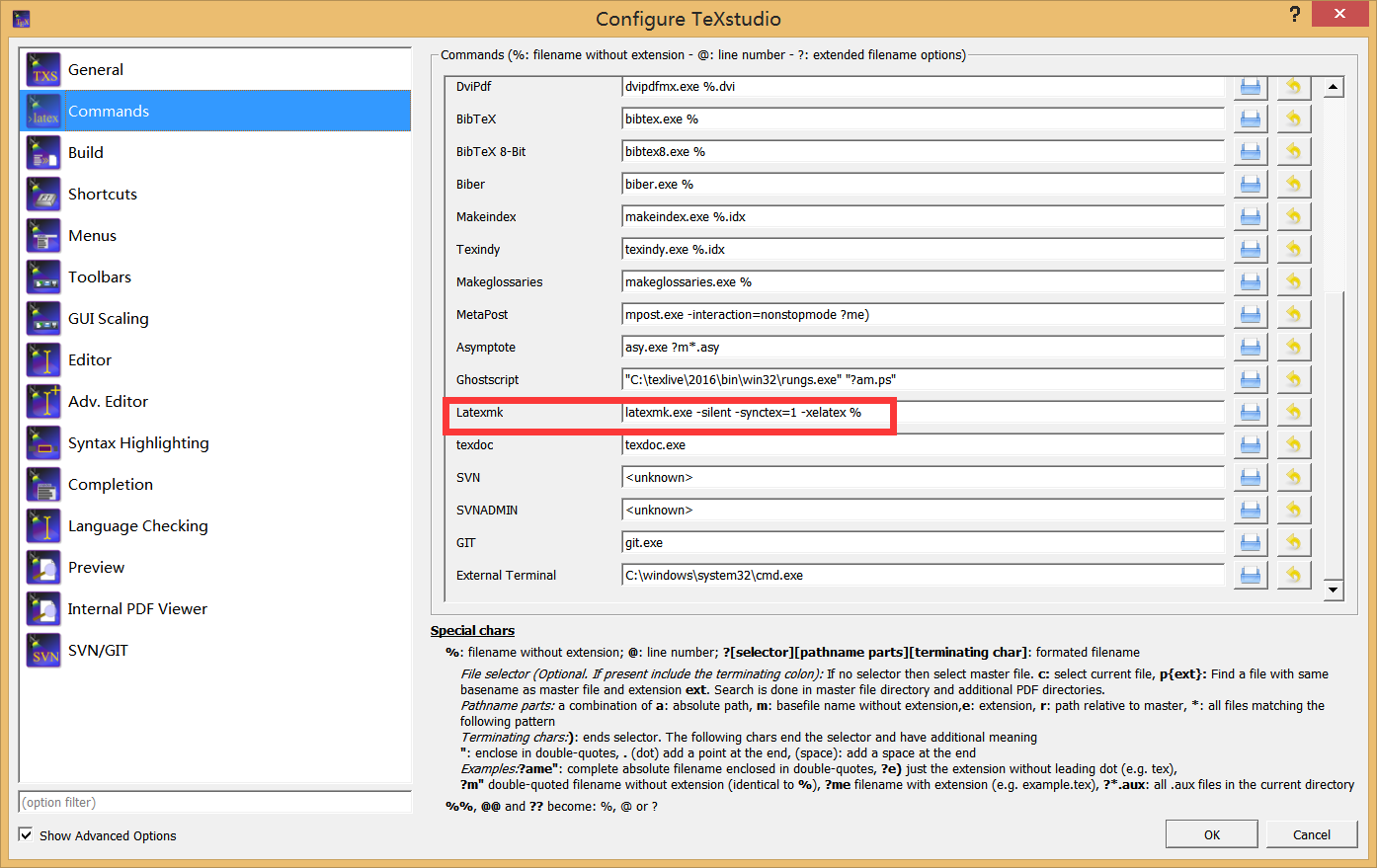1377x868 pixels.
Task: Reset the Makeindex command
Action: point(1293,217)
